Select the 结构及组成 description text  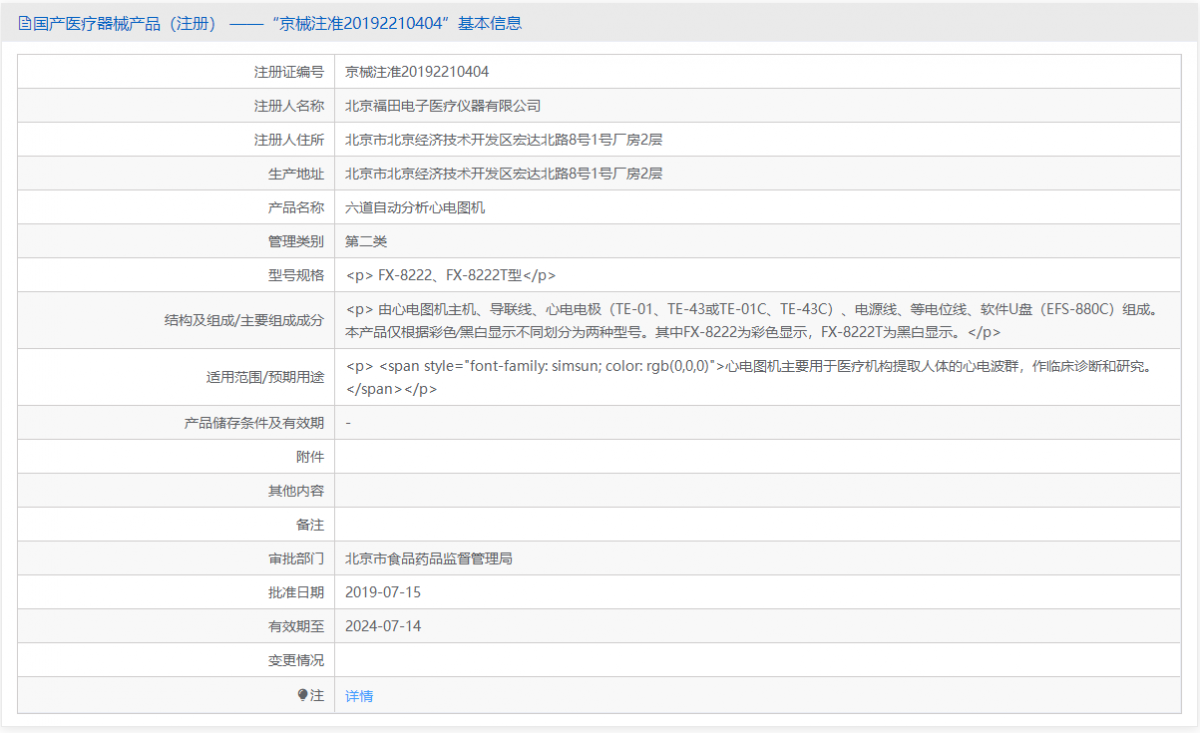pos(700,319)
